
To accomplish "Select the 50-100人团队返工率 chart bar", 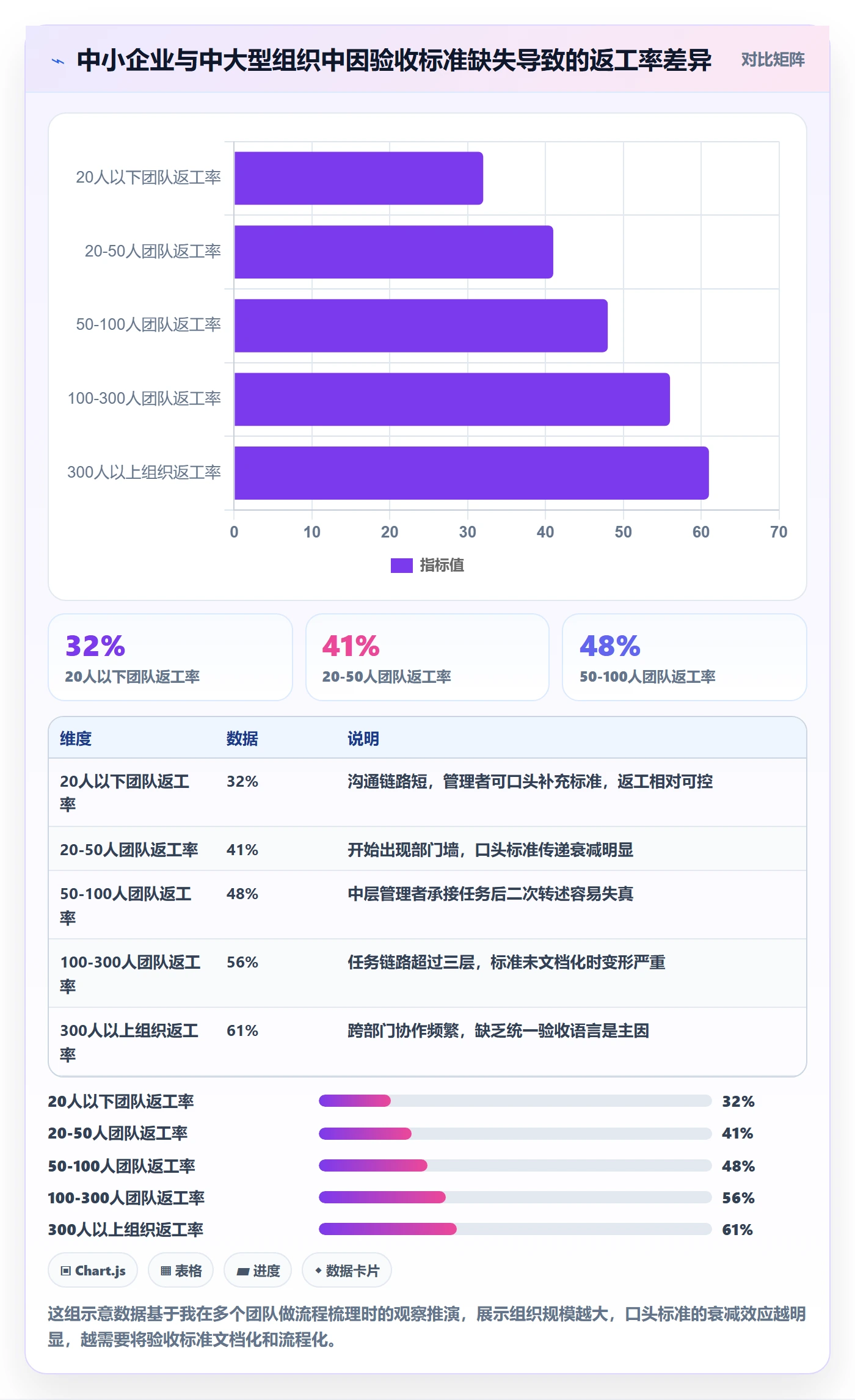I will 421,326.
